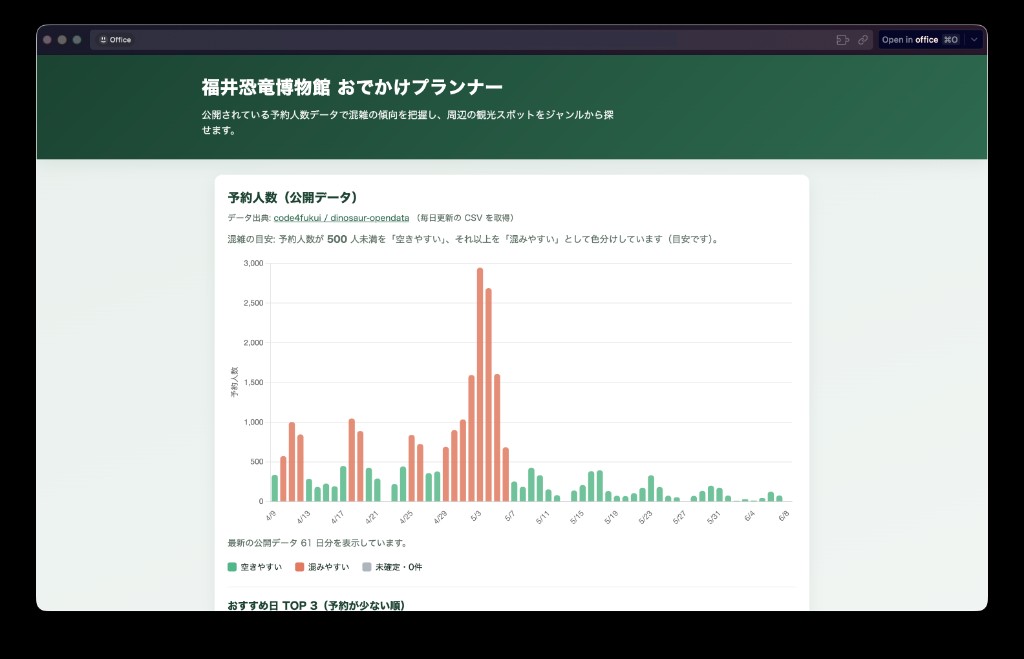Open the code4fukui / dinosaur-opendata link
The image size is (1024, 659).
(x=341, y=217)
